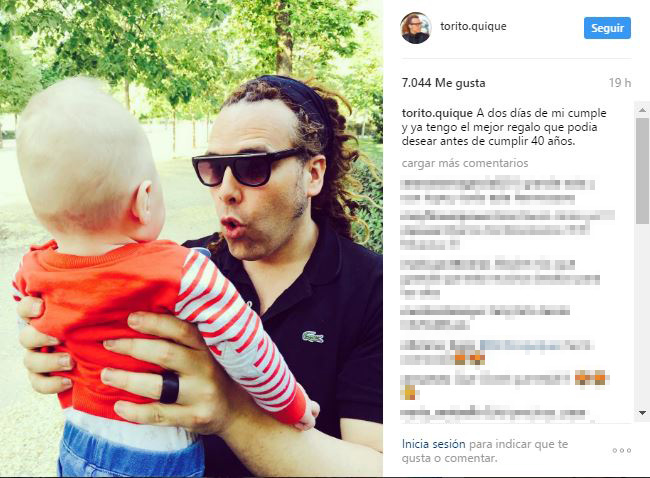The width and height of the screenshot is (650, 478).
Task: Click the torito.quique username in header
Action: coord(473,26)
